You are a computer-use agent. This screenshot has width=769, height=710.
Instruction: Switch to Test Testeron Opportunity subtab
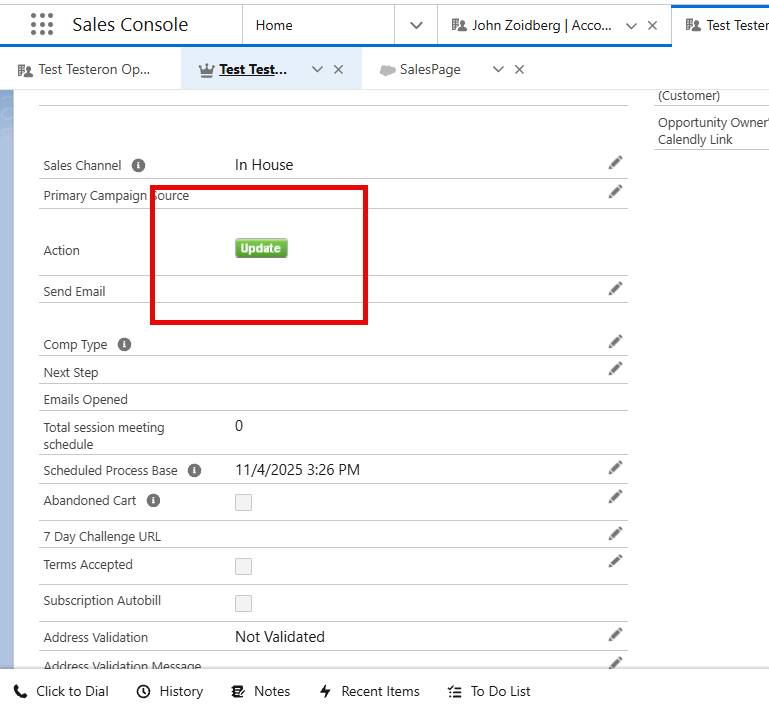90,69
